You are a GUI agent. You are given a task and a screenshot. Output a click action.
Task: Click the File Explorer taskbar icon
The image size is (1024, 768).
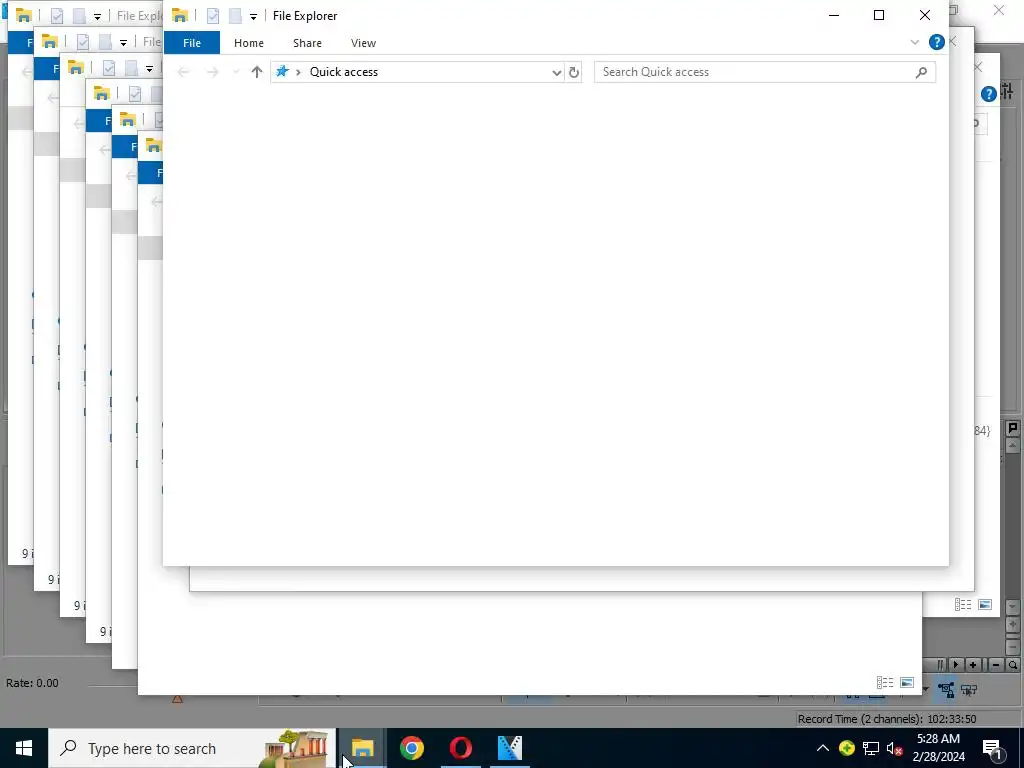click(x=362, y=748)
